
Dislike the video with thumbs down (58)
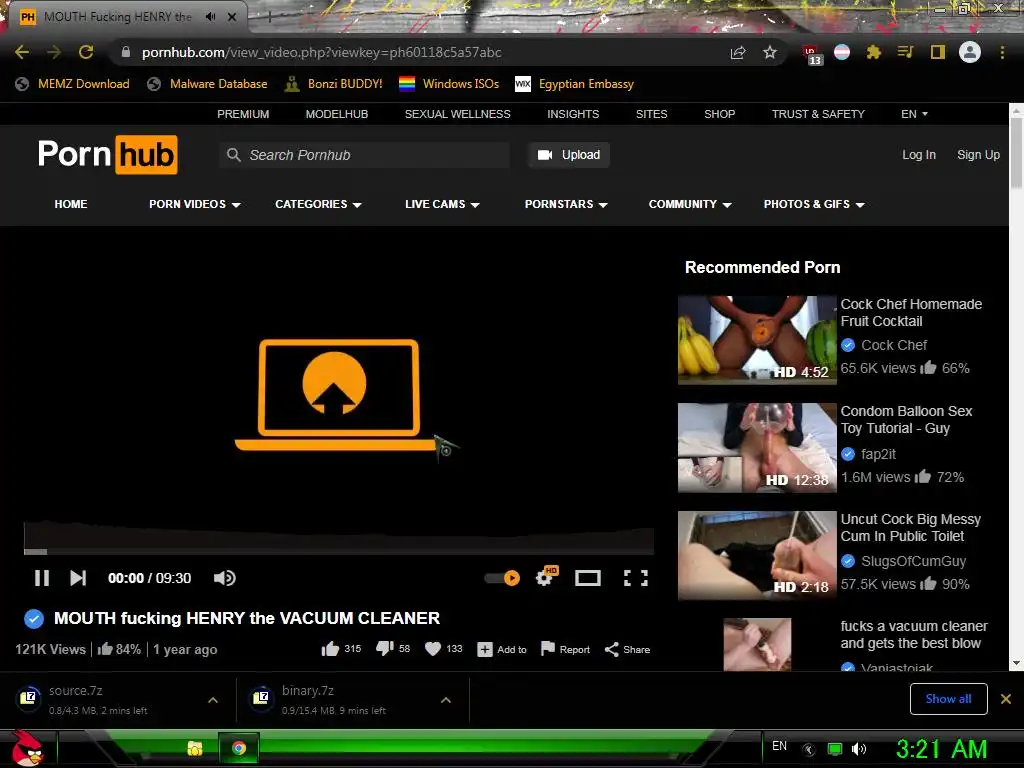[x=392, y=649]
